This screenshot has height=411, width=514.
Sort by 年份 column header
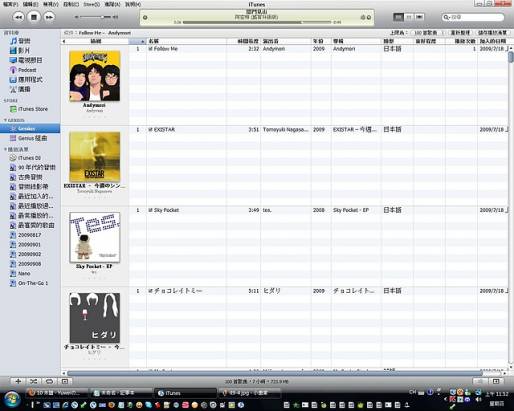click(321, 41)
